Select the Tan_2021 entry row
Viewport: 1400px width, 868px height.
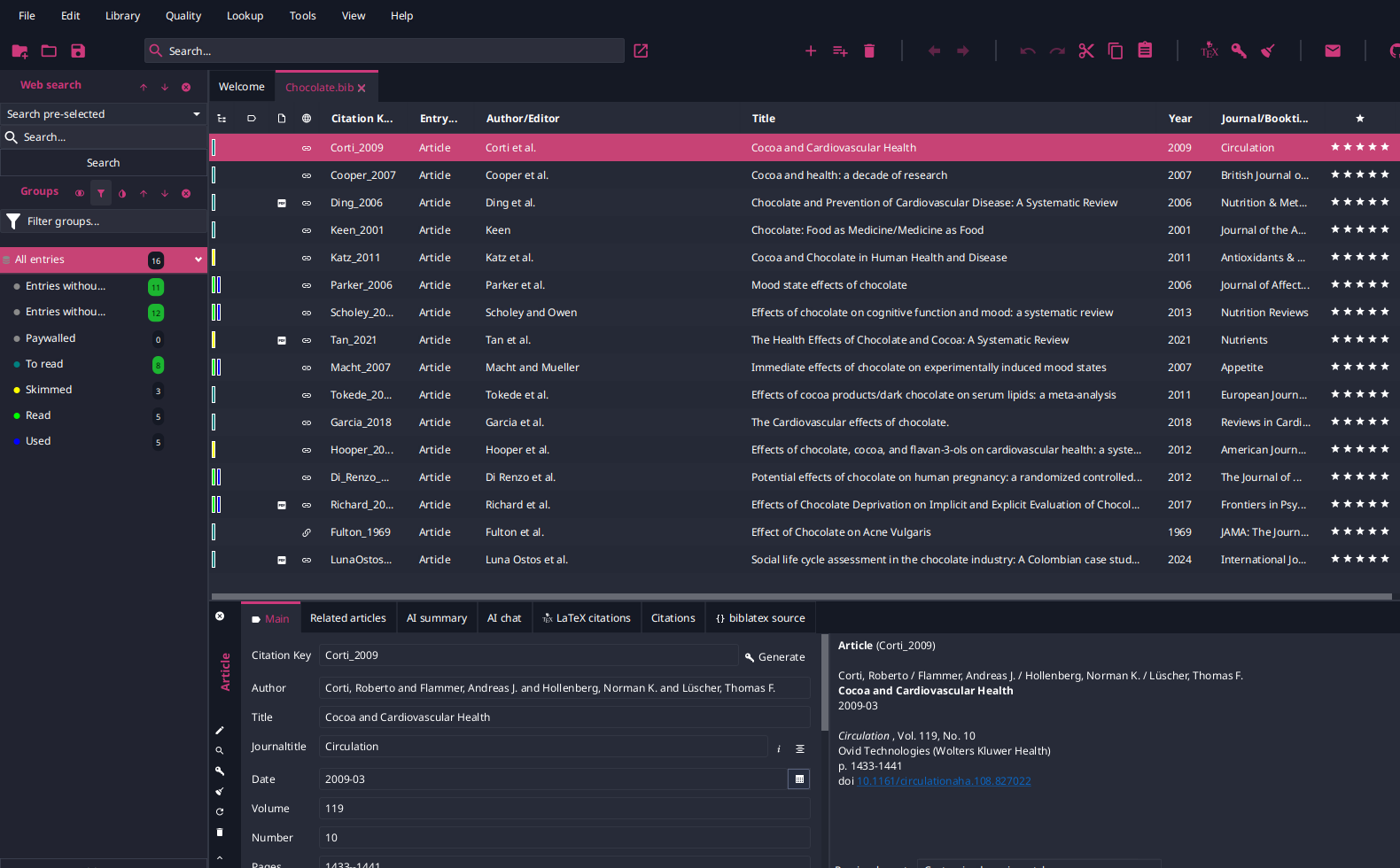(x=804, y=340)
